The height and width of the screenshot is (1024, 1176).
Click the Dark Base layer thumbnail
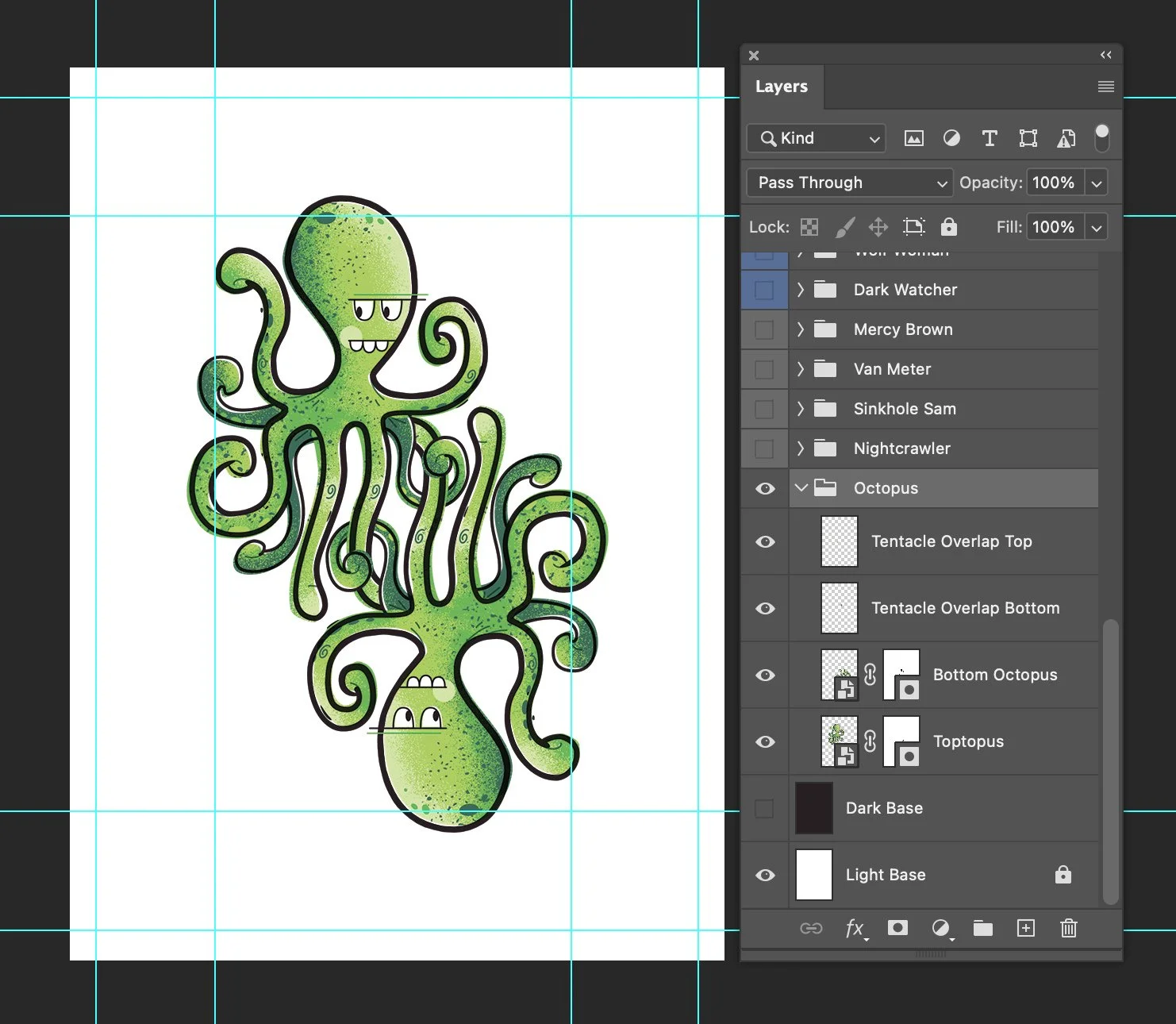pos(813,808)
